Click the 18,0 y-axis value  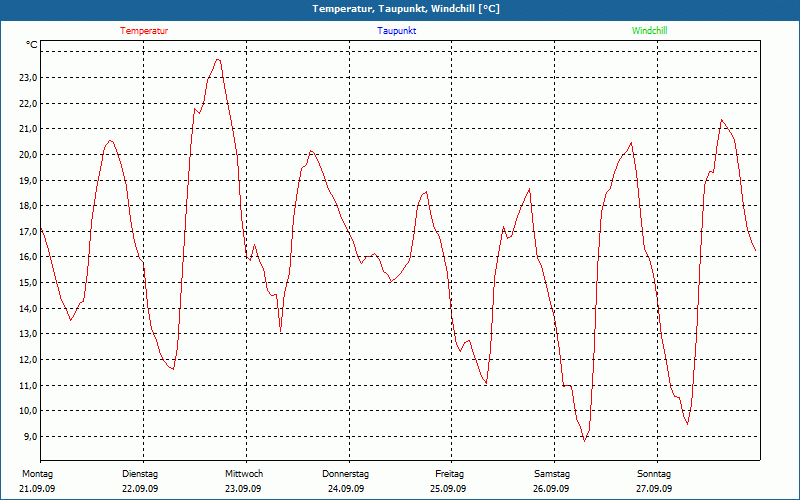coord(28,206)
